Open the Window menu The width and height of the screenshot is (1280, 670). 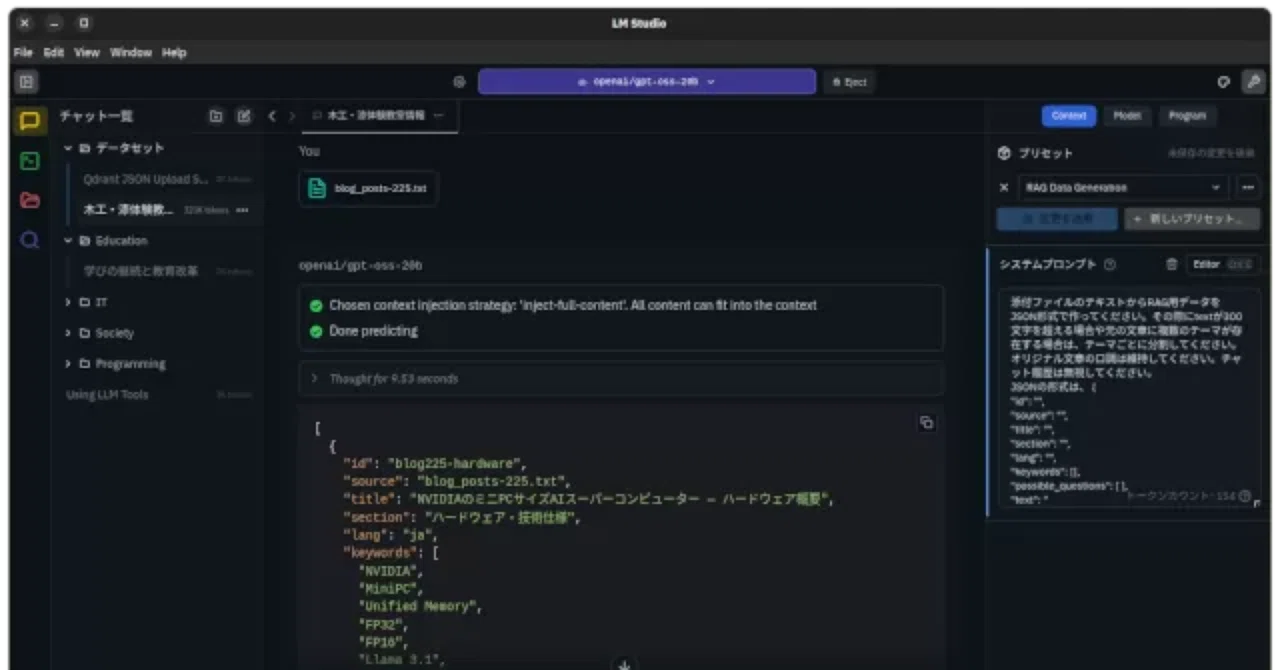131,52
